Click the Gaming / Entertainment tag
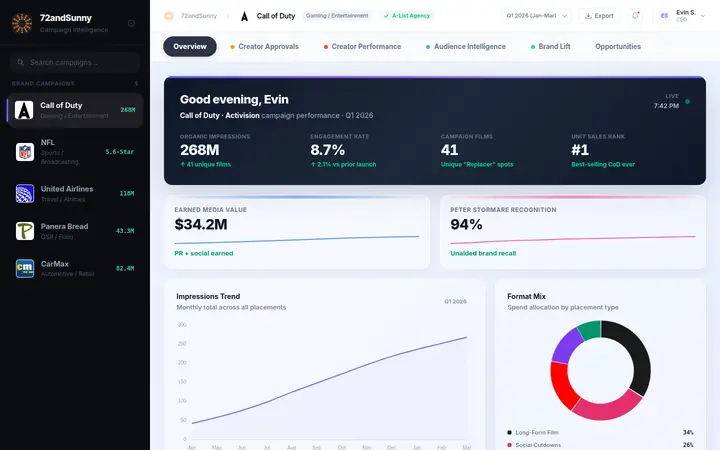The width and height of the screenshot is (720, 450). (337, 16)
